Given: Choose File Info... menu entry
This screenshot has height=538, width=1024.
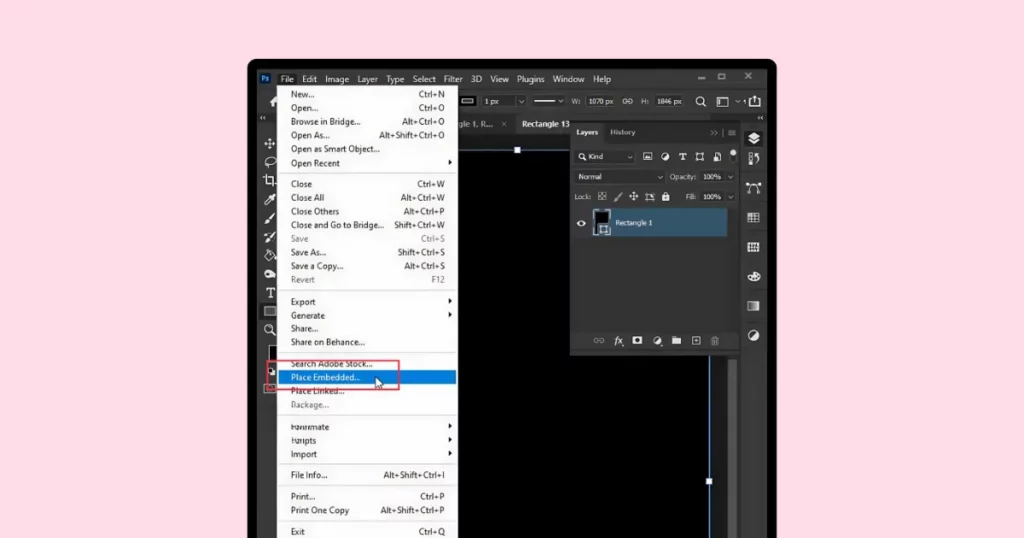Looking at the screenshot, I should (x=367, y=475).
